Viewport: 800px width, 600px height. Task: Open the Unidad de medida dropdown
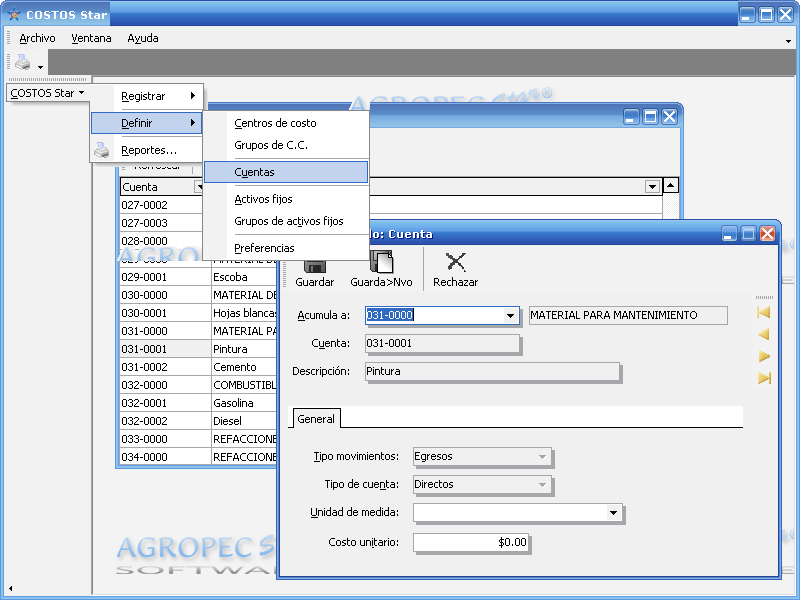pyautogui.click(x=613, y=512)
